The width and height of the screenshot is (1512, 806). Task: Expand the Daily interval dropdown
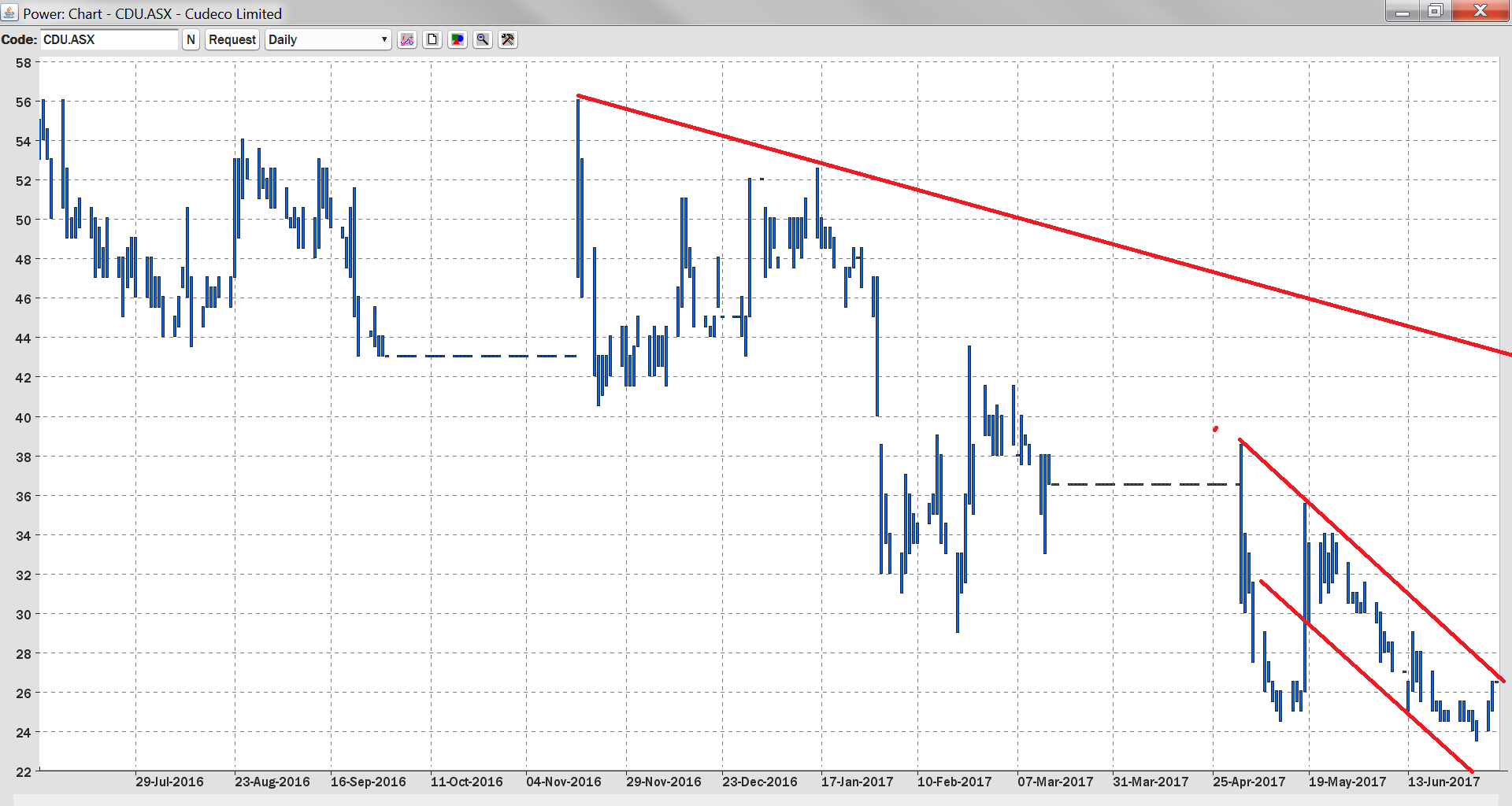(328, 39)
